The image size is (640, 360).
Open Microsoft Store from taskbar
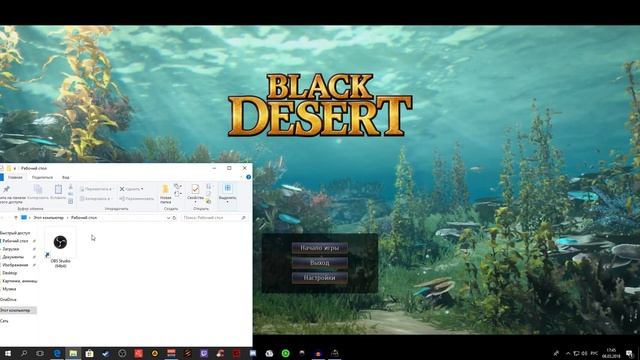click(x=89, y=353)
